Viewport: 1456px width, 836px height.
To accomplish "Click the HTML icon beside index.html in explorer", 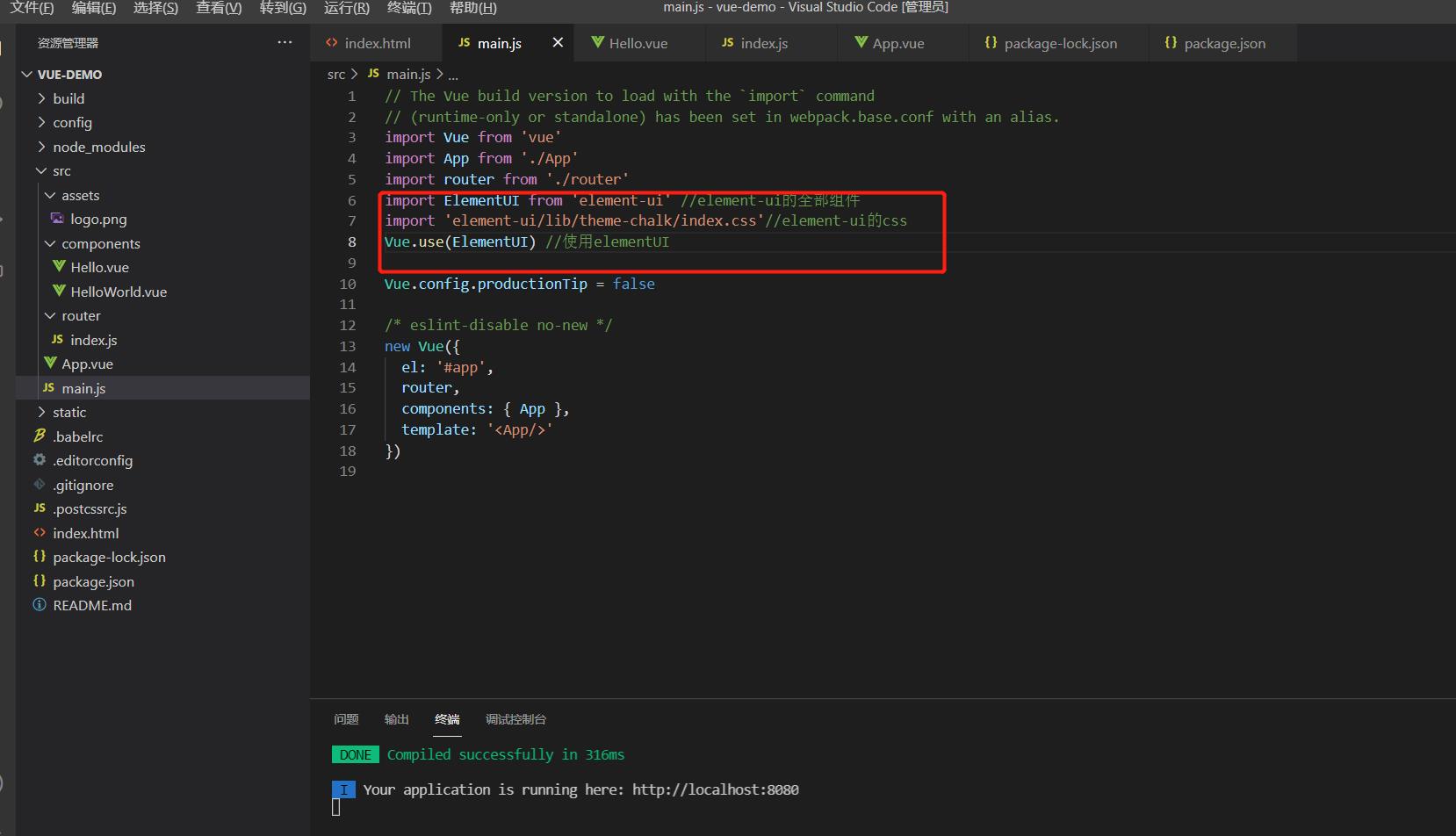I will tap(40, 532).
